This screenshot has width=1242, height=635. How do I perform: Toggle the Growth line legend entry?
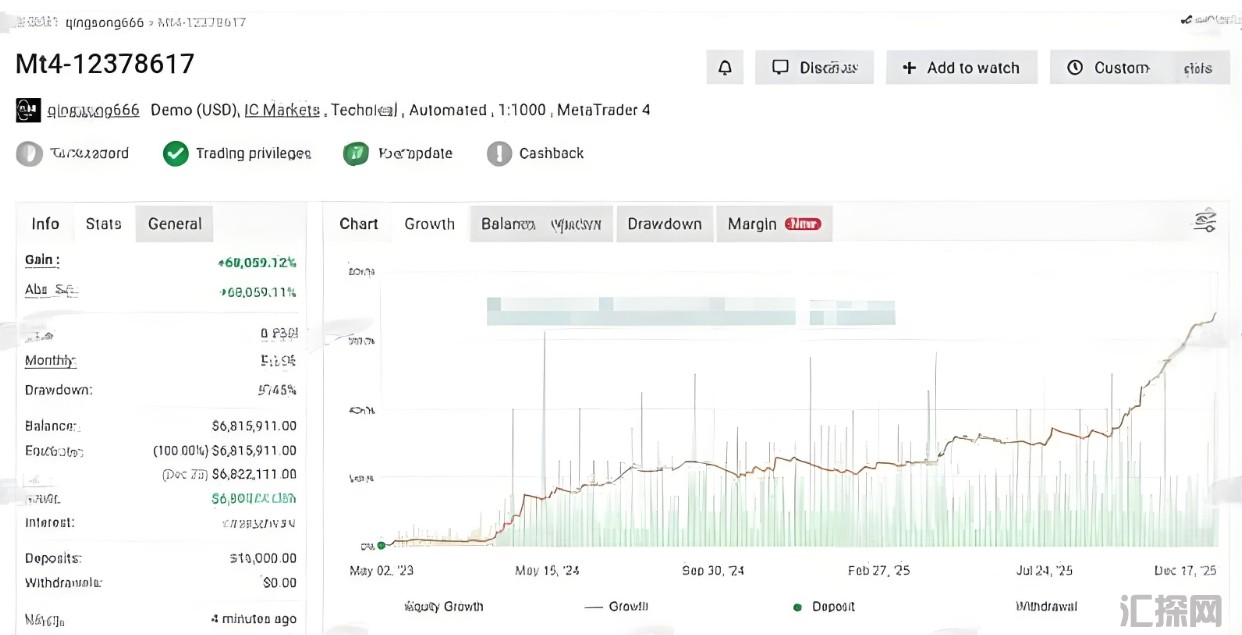click(616, 606)
